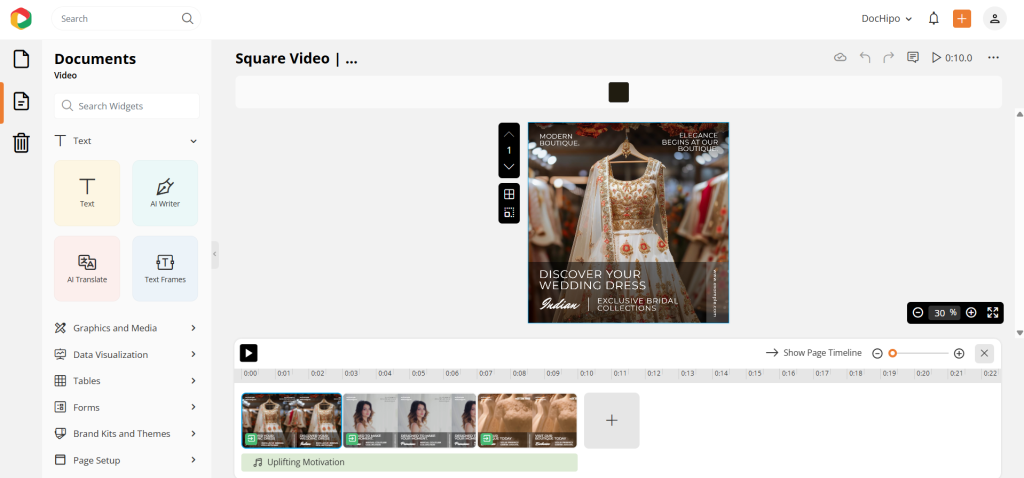Open the page grid view icon
Screen dimensions: 1024x478
pyautogui.click(x=509, y=194)
